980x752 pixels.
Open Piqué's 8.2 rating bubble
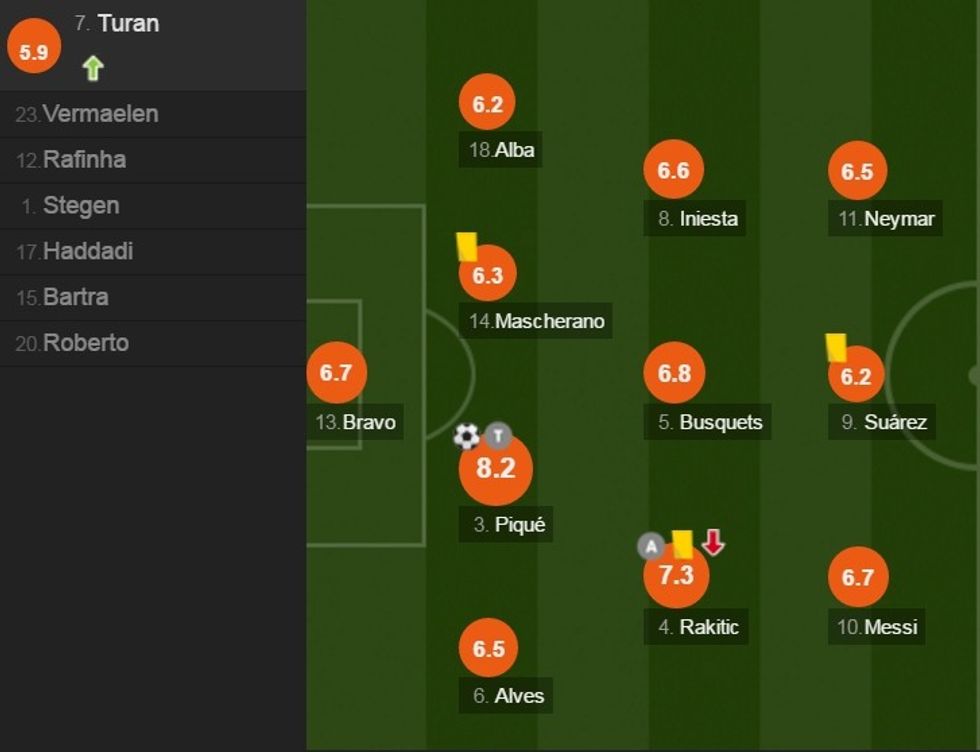tap(495, 469)
